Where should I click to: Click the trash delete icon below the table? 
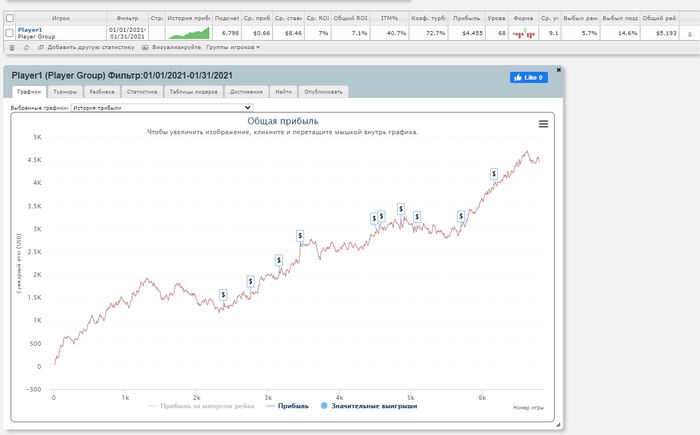point(12,47)
